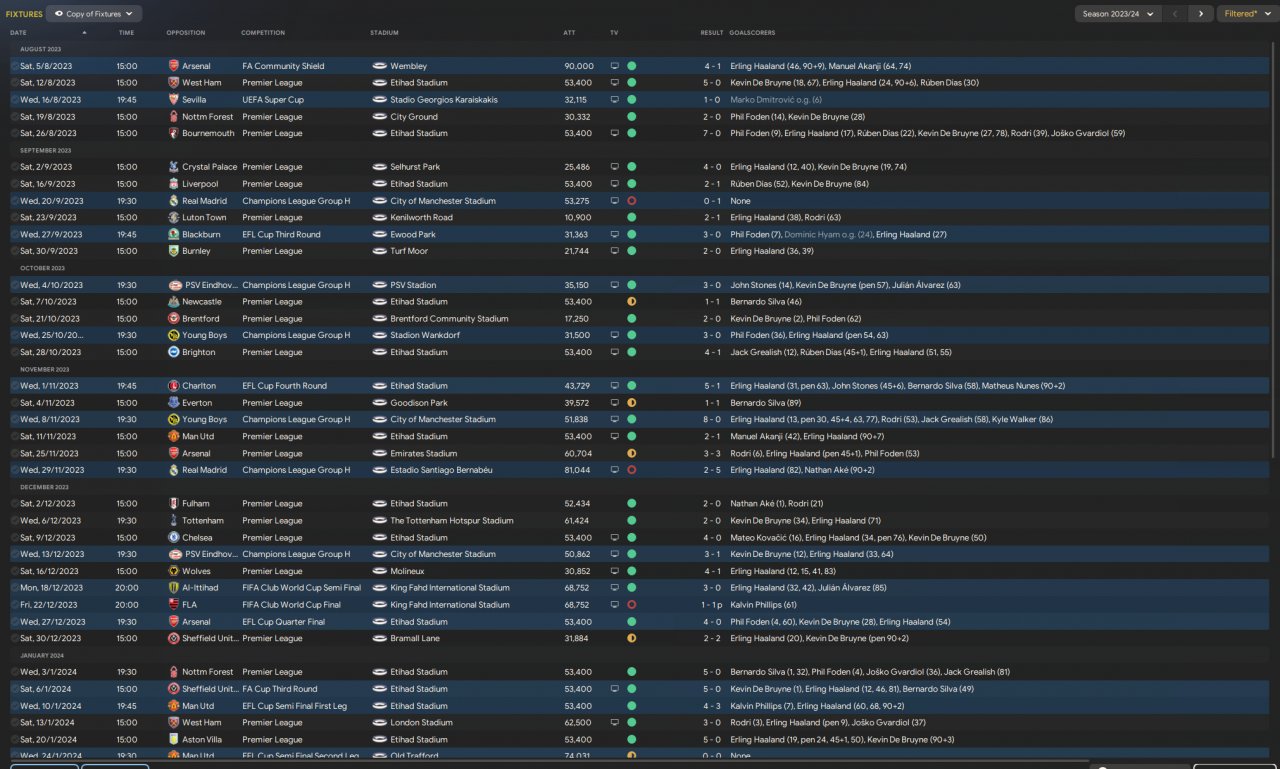This screenshot has height=769, width=1280.
Task: Open the FIFA Club World Cup Final link
Action: pyautogui.click(x=291, y=605)
